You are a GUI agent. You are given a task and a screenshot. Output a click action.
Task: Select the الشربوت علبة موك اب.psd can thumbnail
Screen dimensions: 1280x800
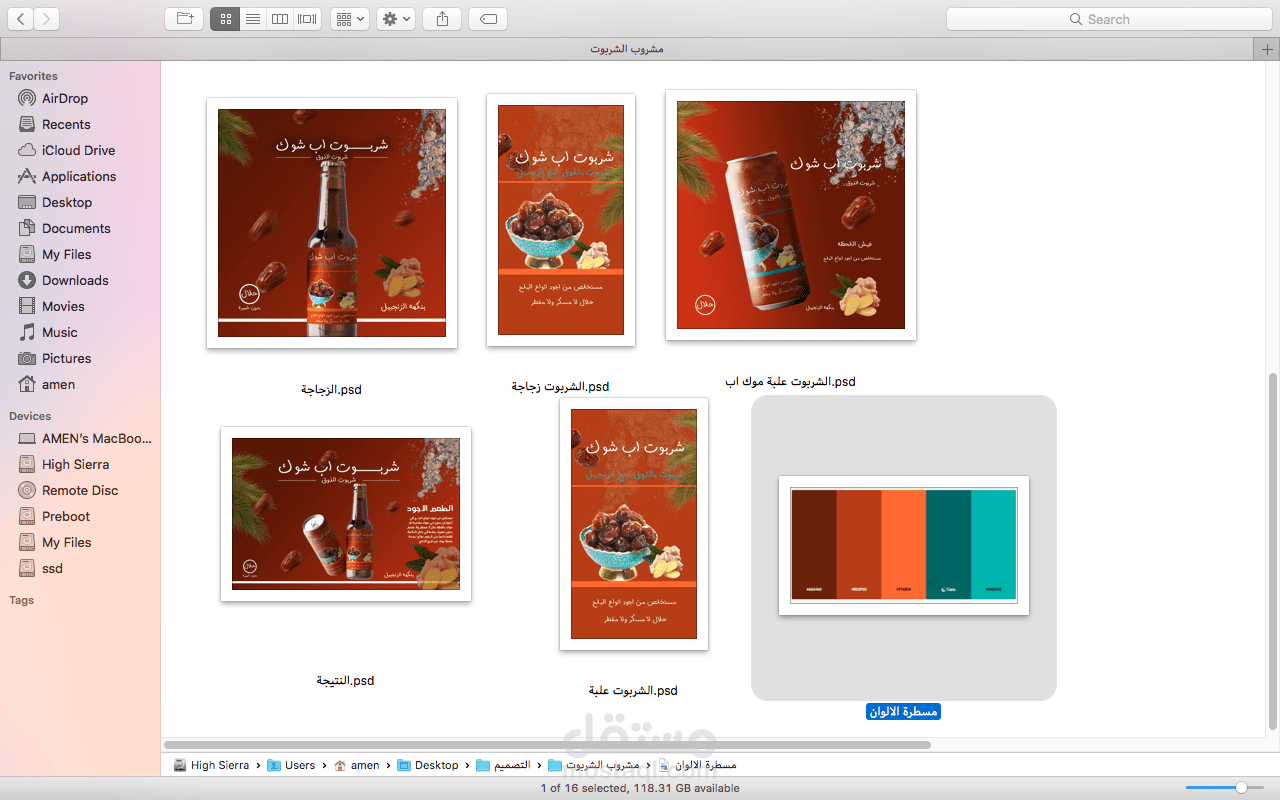coord(791,215)
